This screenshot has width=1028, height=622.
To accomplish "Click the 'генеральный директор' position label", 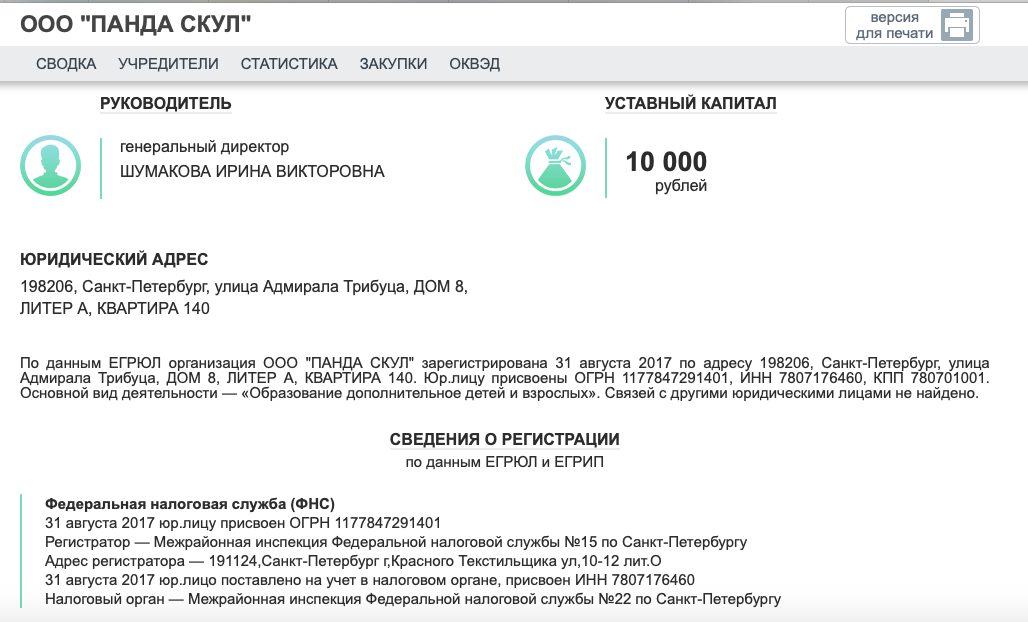I will [x=204, y=147].
